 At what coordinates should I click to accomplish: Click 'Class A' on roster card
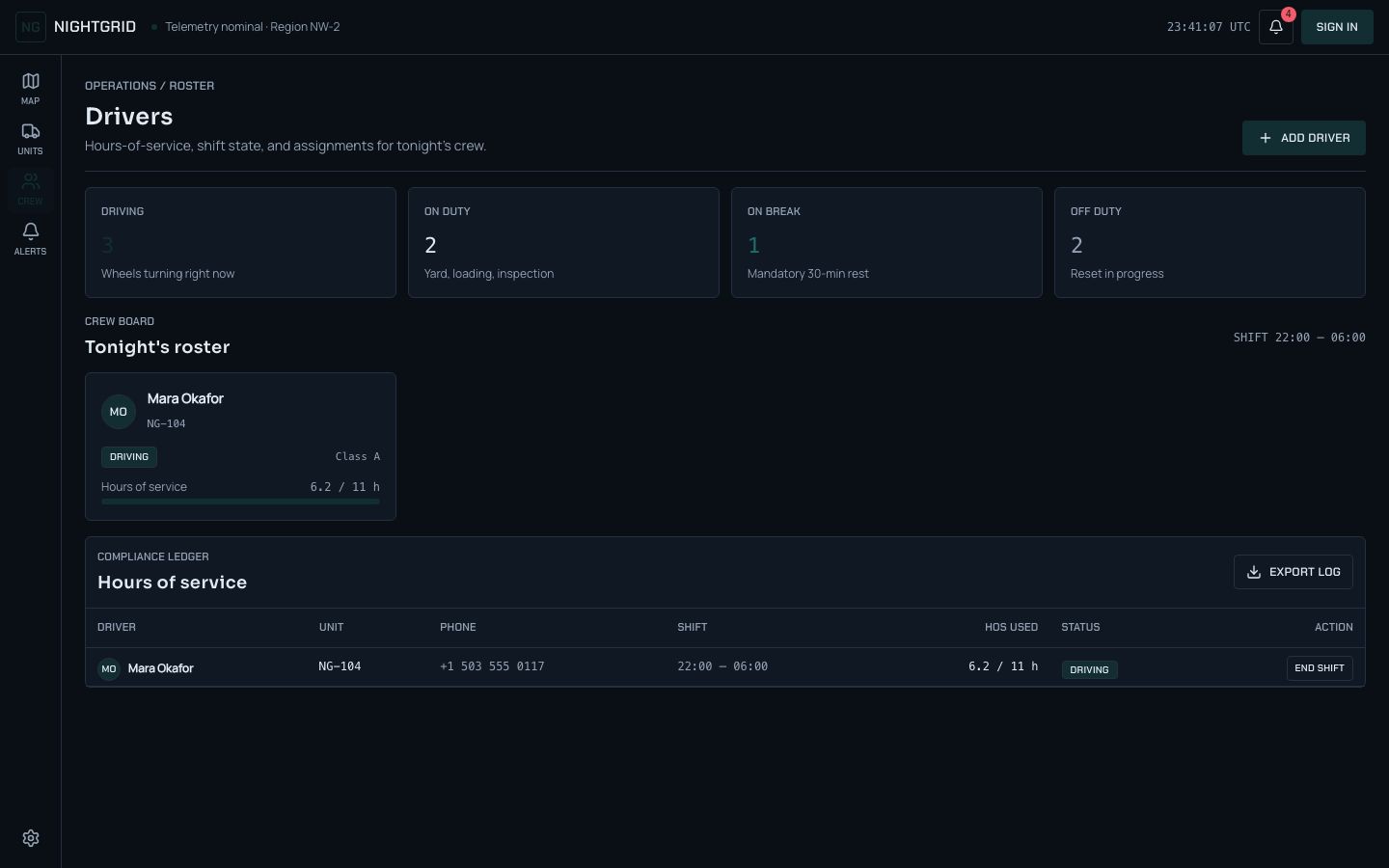358,457
